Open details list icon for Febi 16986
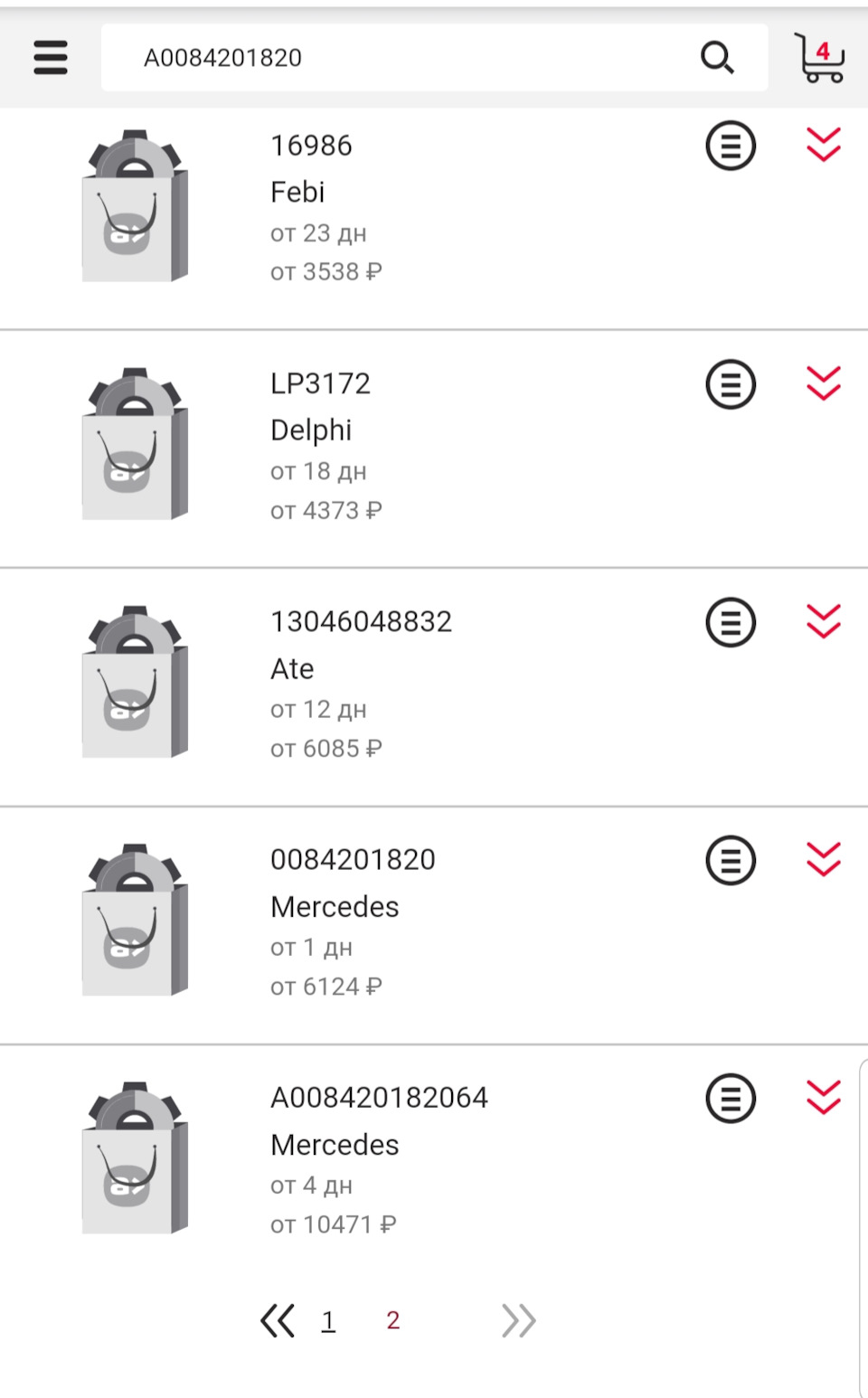This screenshot has height=1398, width=868. click(x=731, y=146)
